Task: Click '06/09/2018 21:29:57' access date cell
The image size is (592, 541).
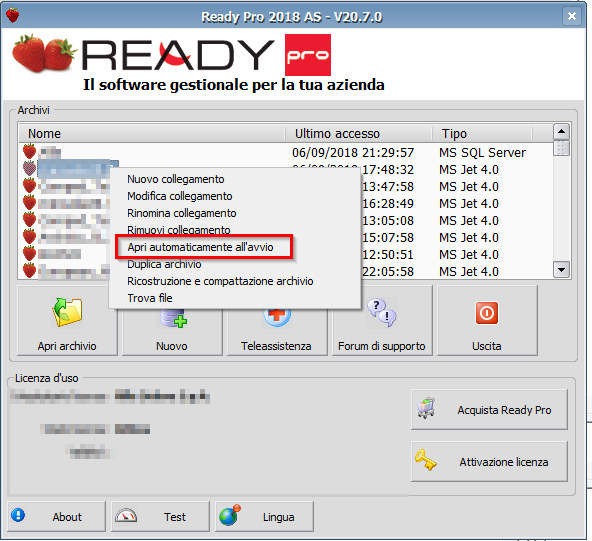Action: click(353, 153)
